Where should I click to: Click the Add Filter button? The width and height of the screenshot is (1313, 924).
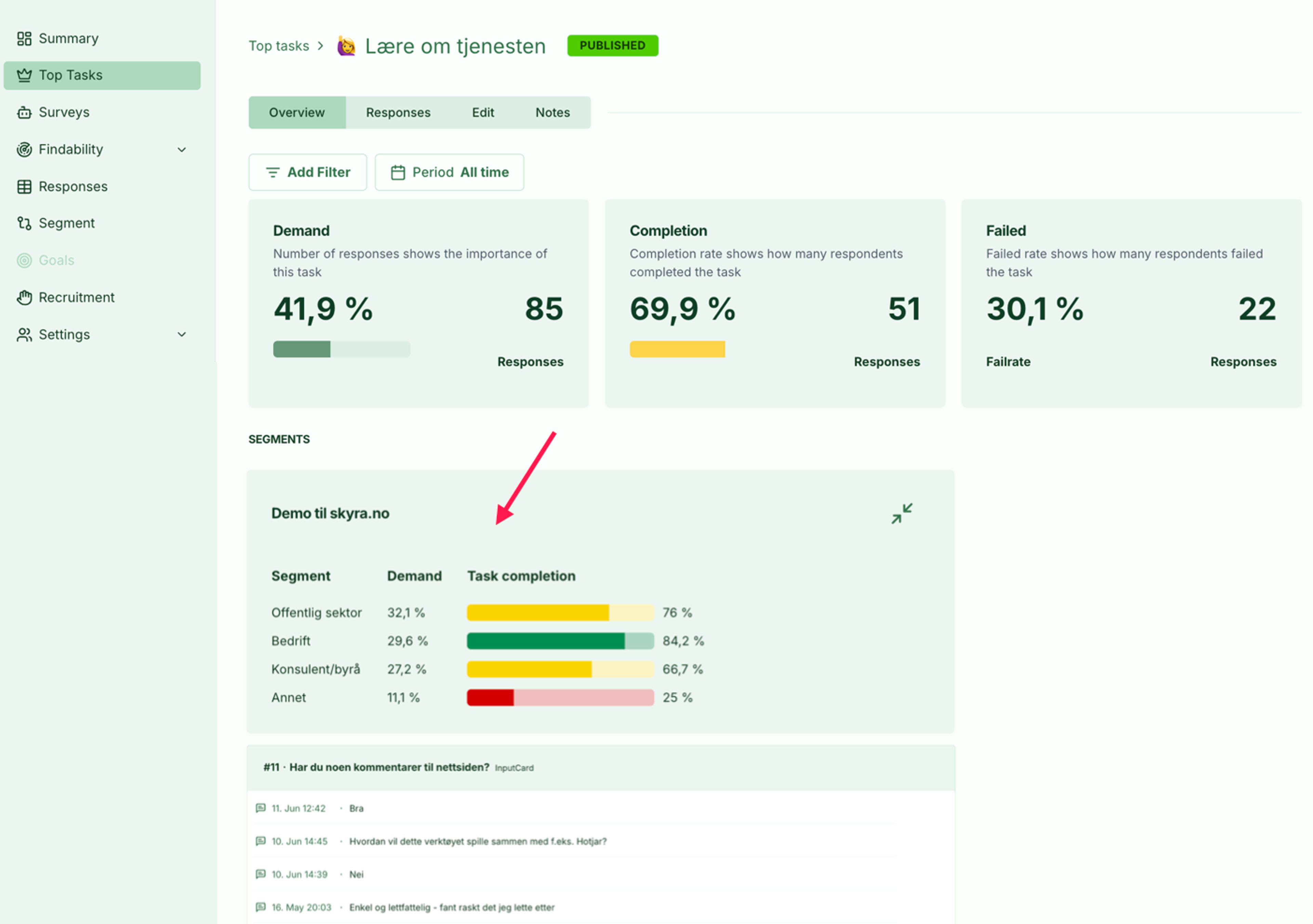tap(308, 172)
